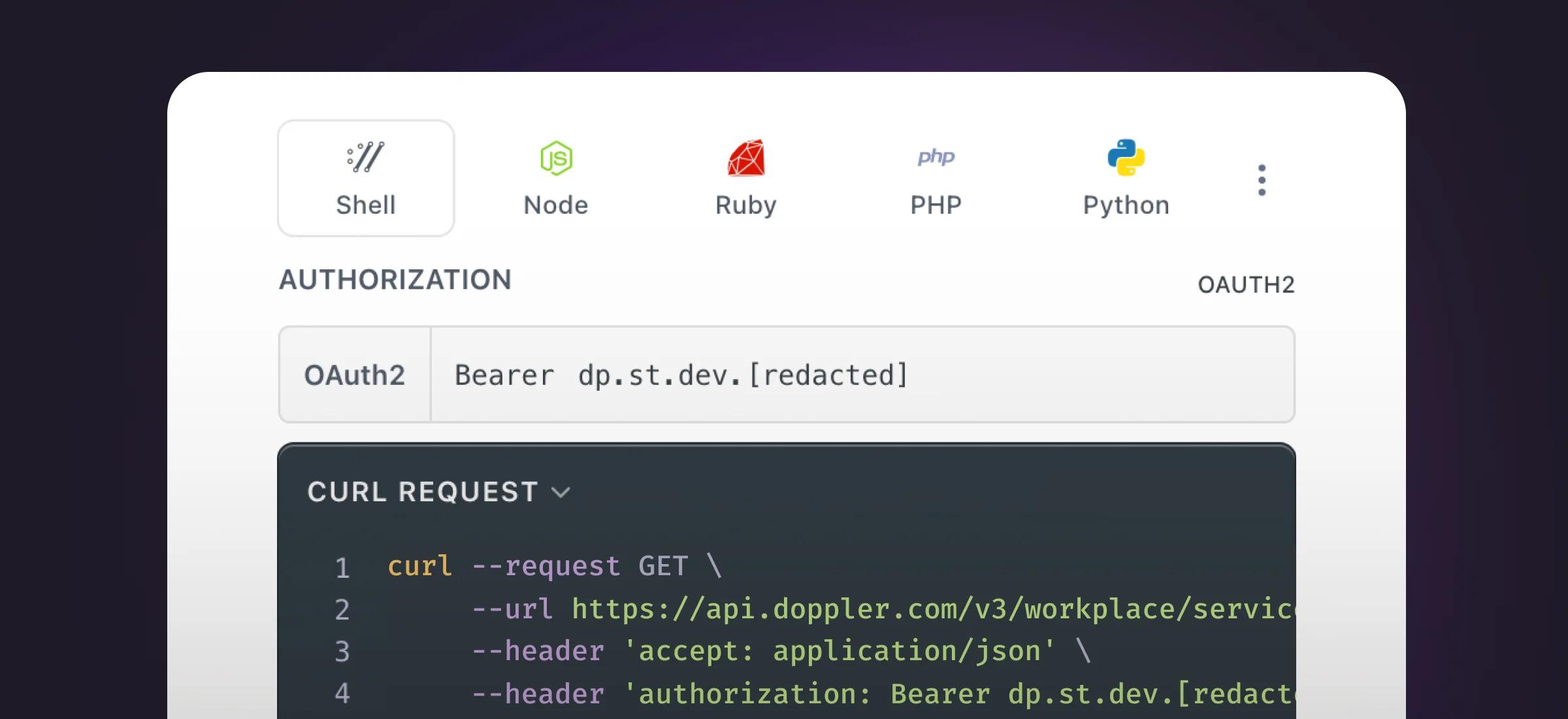1568x719 pixels.
Task: Click the AUTHORIZATION section heading
Action: point(395,280)
